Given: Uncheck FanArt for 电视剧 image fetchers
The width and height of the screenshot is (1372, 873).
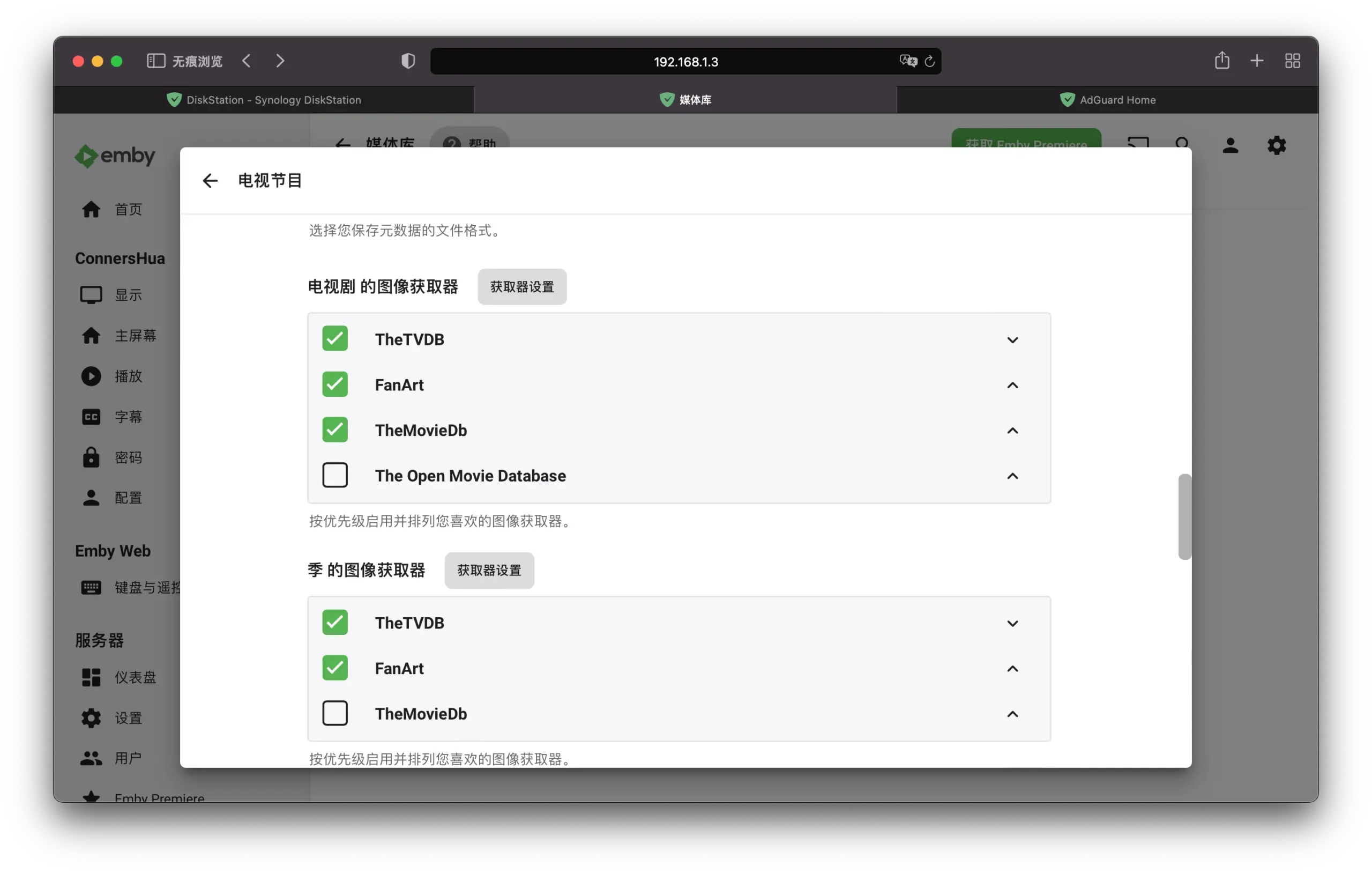Looking at the screenshot, I should coord(335,384).
